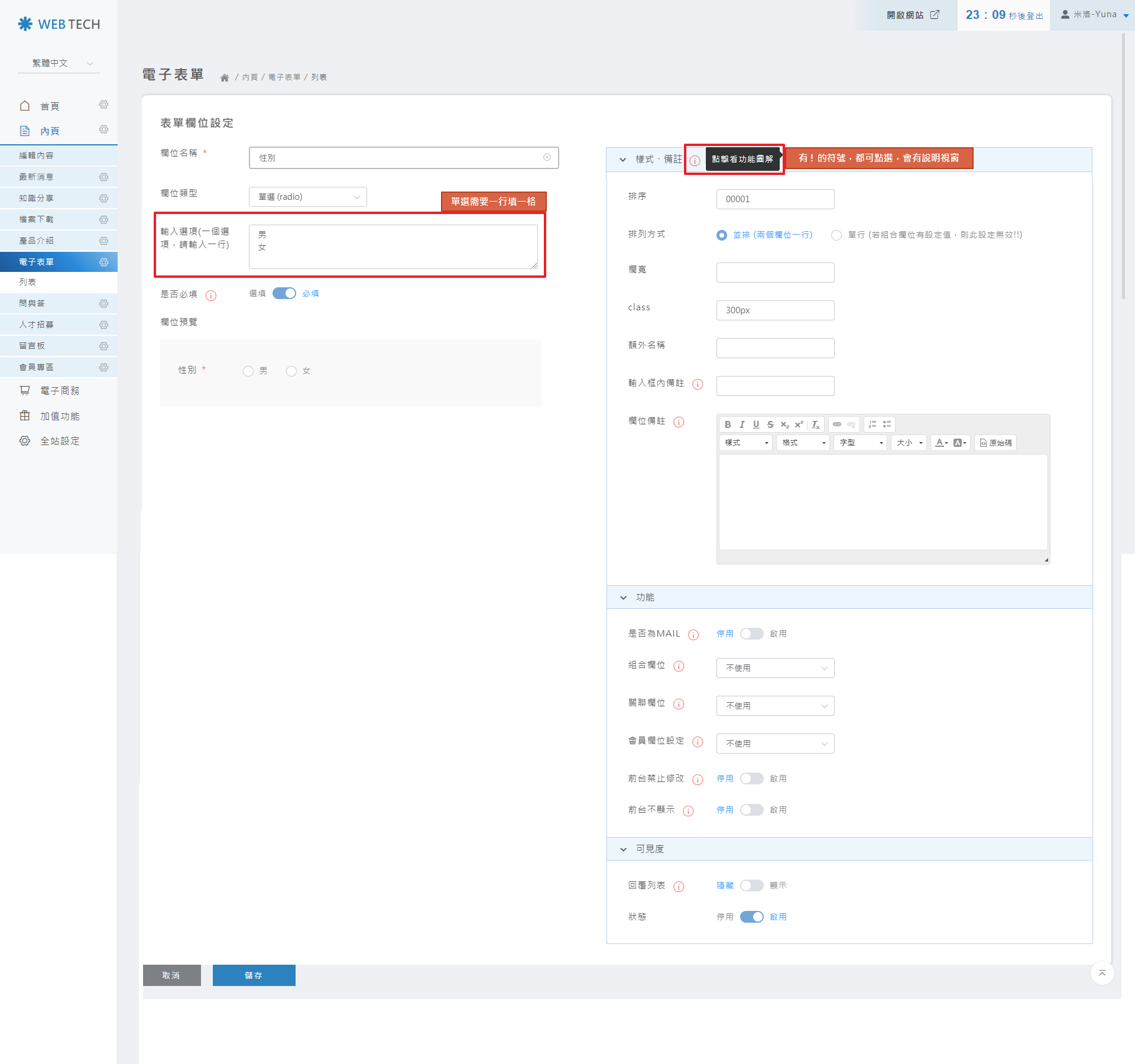Open the 欄位類型 dropdown
Viewport: 1135px width, 1064px height.
[307, 197]
